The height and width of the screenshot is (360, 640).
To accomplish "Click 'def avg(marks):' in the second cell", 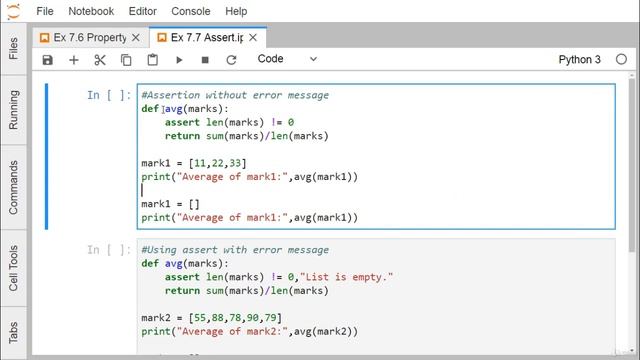I will click(x=185, y=264).
